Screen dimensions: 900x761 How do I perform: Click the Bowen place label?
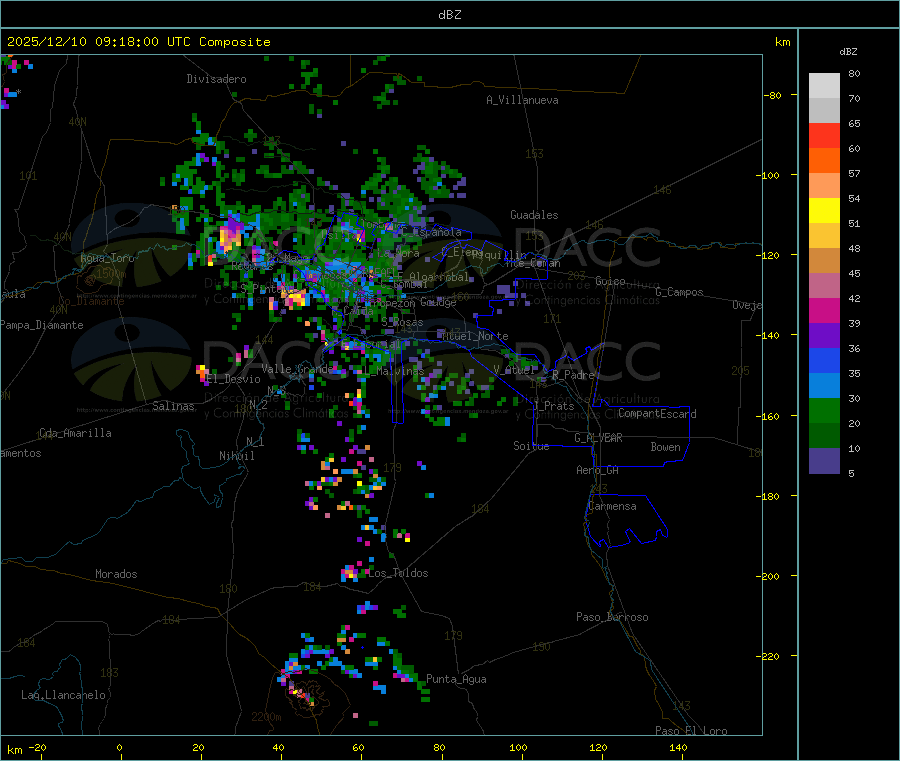tap(666, 447)
